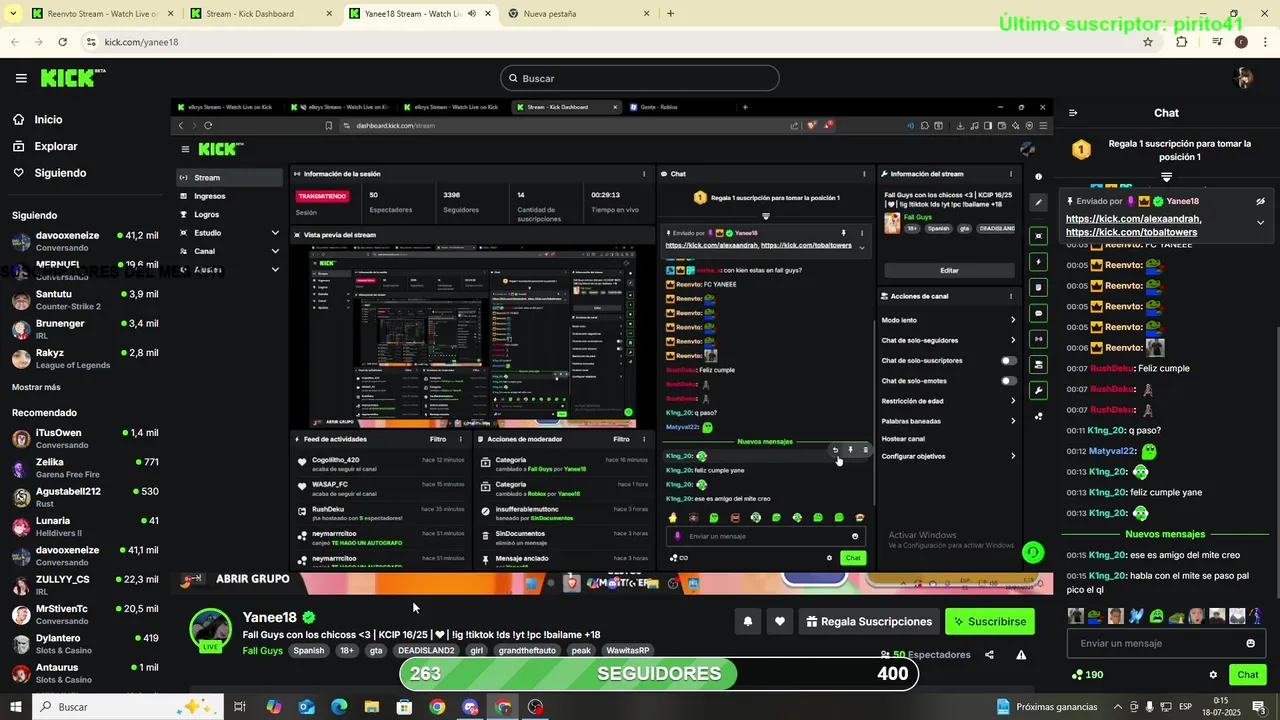Open Santutu channel in Siguiendo list
Screen dimensions: 1280x720
coord(85,300)
